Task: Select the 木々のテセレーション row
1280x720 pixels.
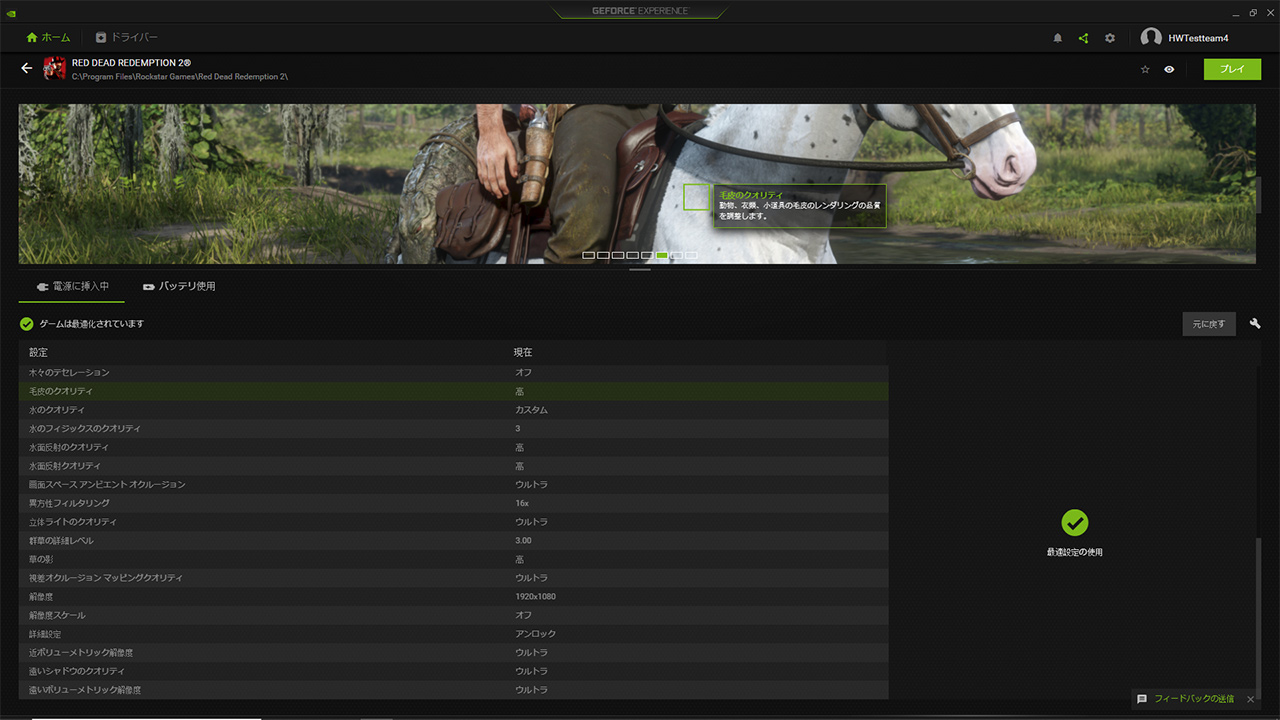Action: click(453, 373)
